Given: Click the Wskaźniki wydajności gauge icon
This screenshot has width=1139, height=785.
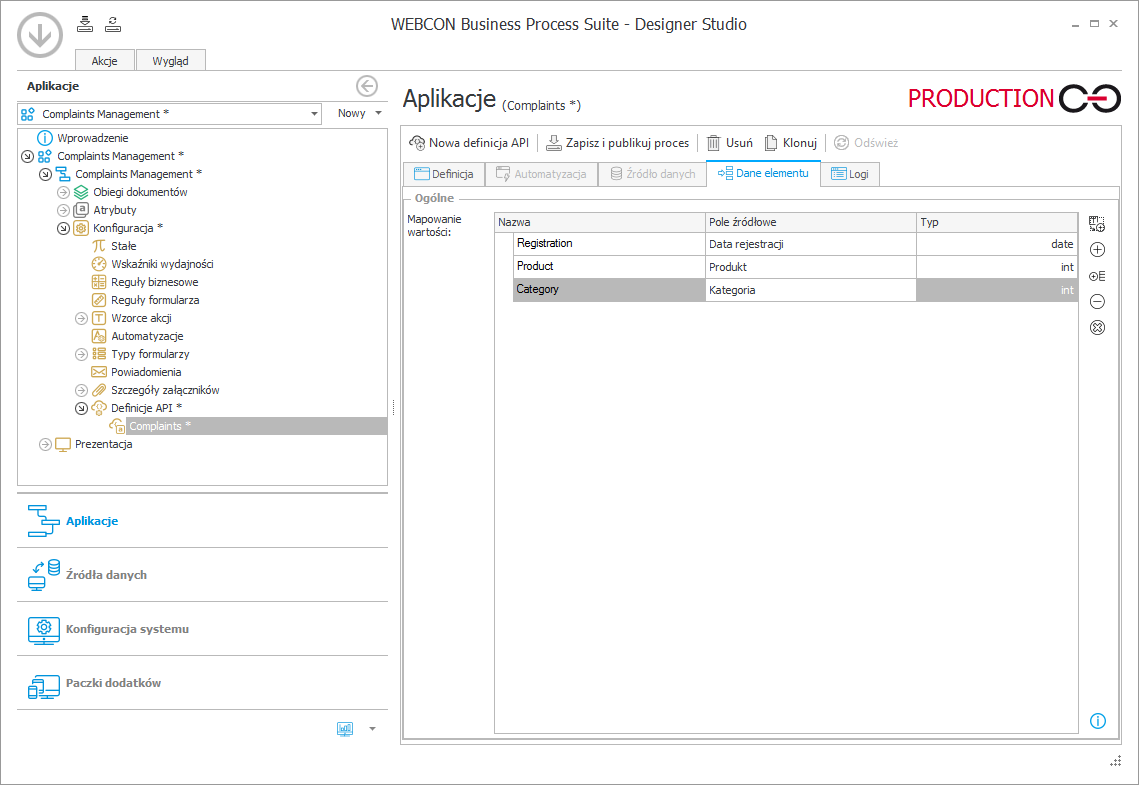Looking at the screenshot, I should [x=99, y=264].
